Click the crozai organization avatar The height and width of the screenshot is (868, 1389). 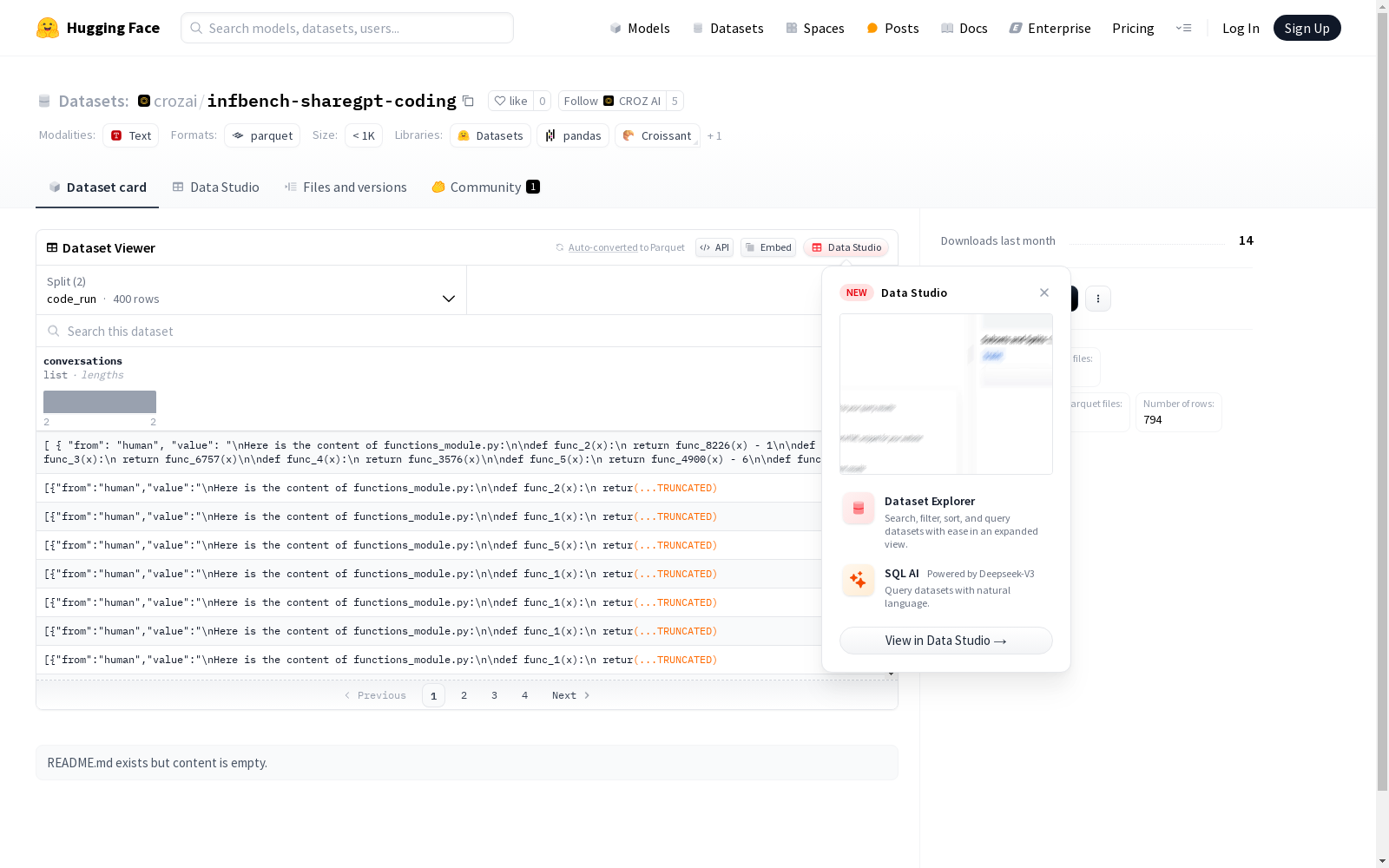[144, 101]
